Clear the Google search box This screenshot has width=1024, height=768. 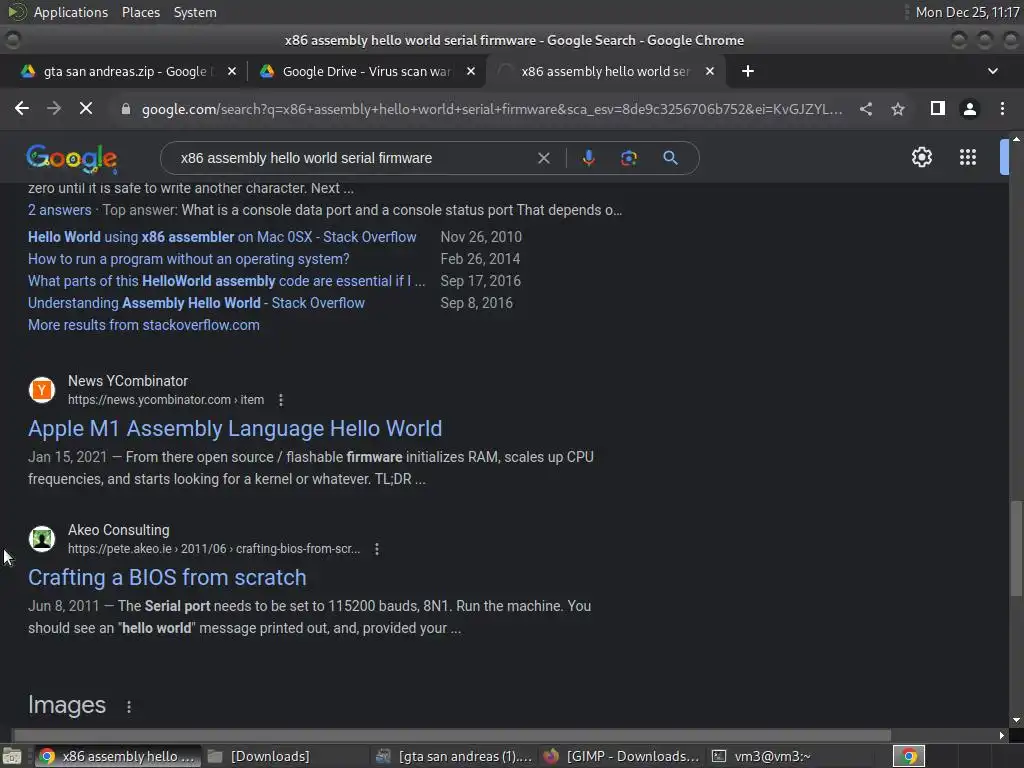click(x=543, y=158)
